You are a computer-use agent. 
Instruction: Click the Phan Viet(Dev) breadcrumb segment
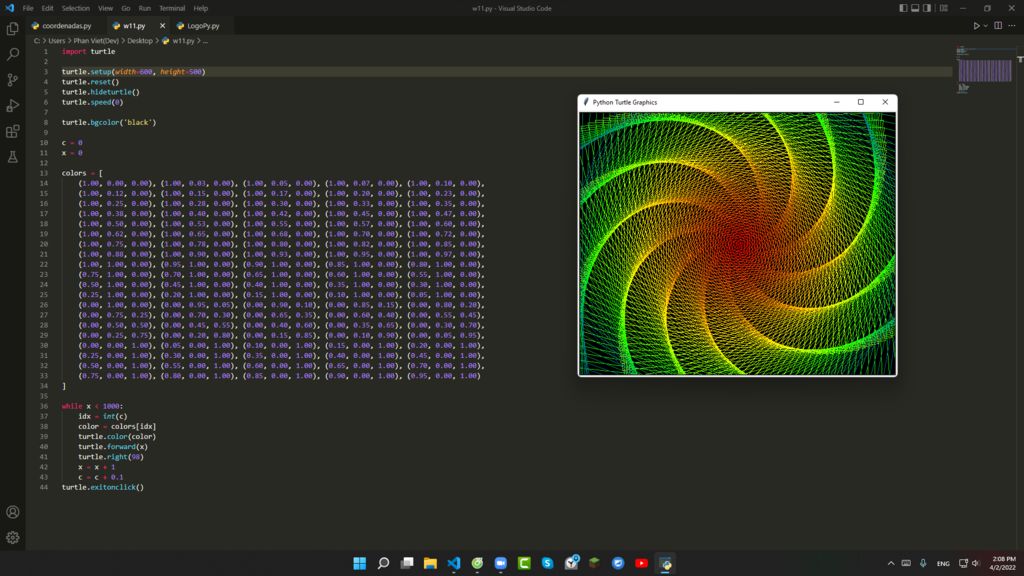point(96,40)
